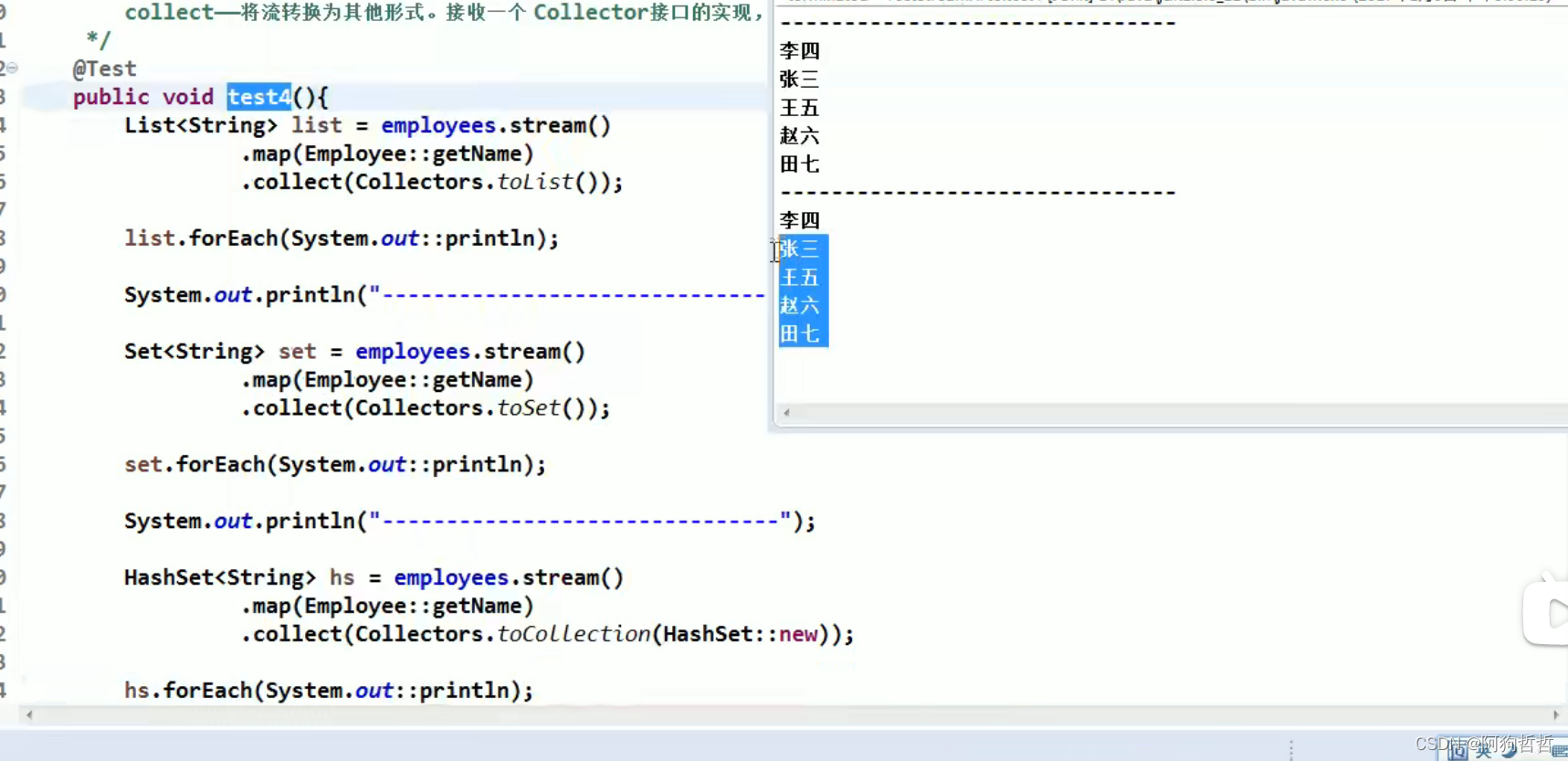Collapse the test4 method fold marker
The image size is (1568, 761).
[12, 69]
